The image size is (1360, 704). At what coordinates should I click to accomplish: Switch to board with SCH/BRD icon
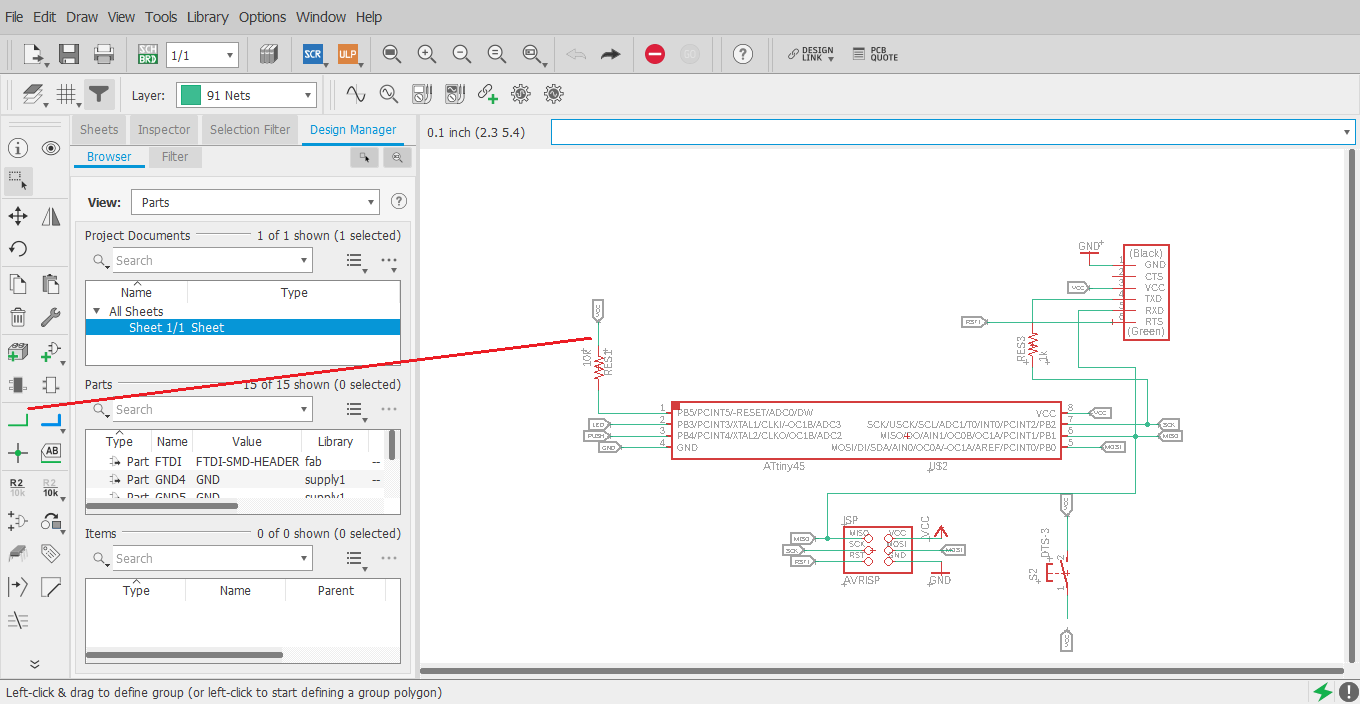[x=148, y=54]
